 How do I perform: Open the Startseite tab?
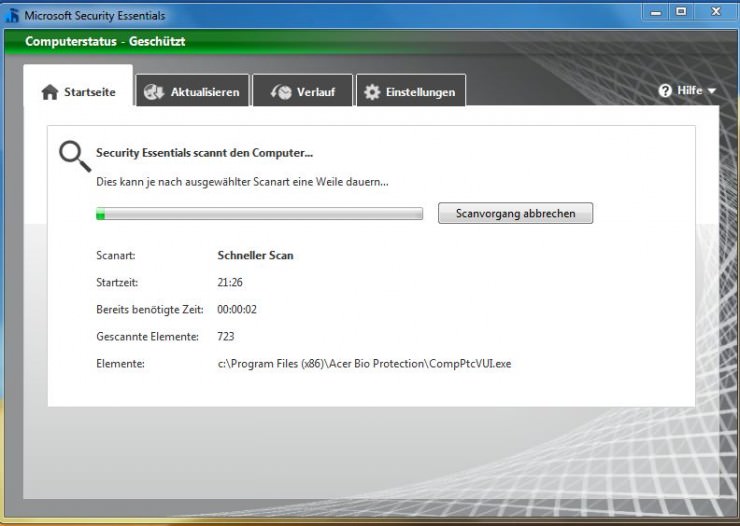(78, 87)
